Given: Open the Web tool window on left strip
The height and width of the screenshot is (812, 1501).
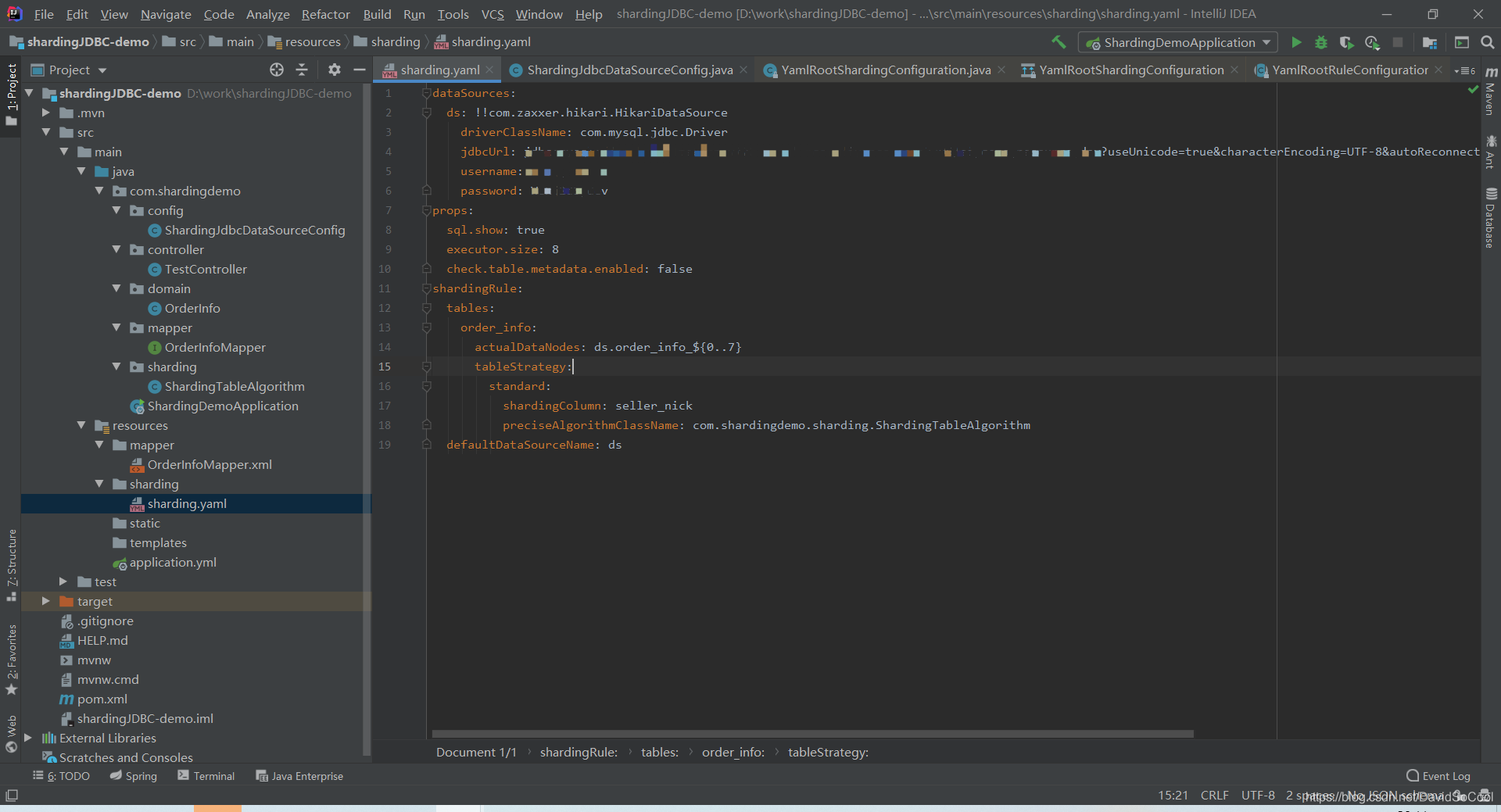Looking at the screenshot, I should (x=11, y=733).
